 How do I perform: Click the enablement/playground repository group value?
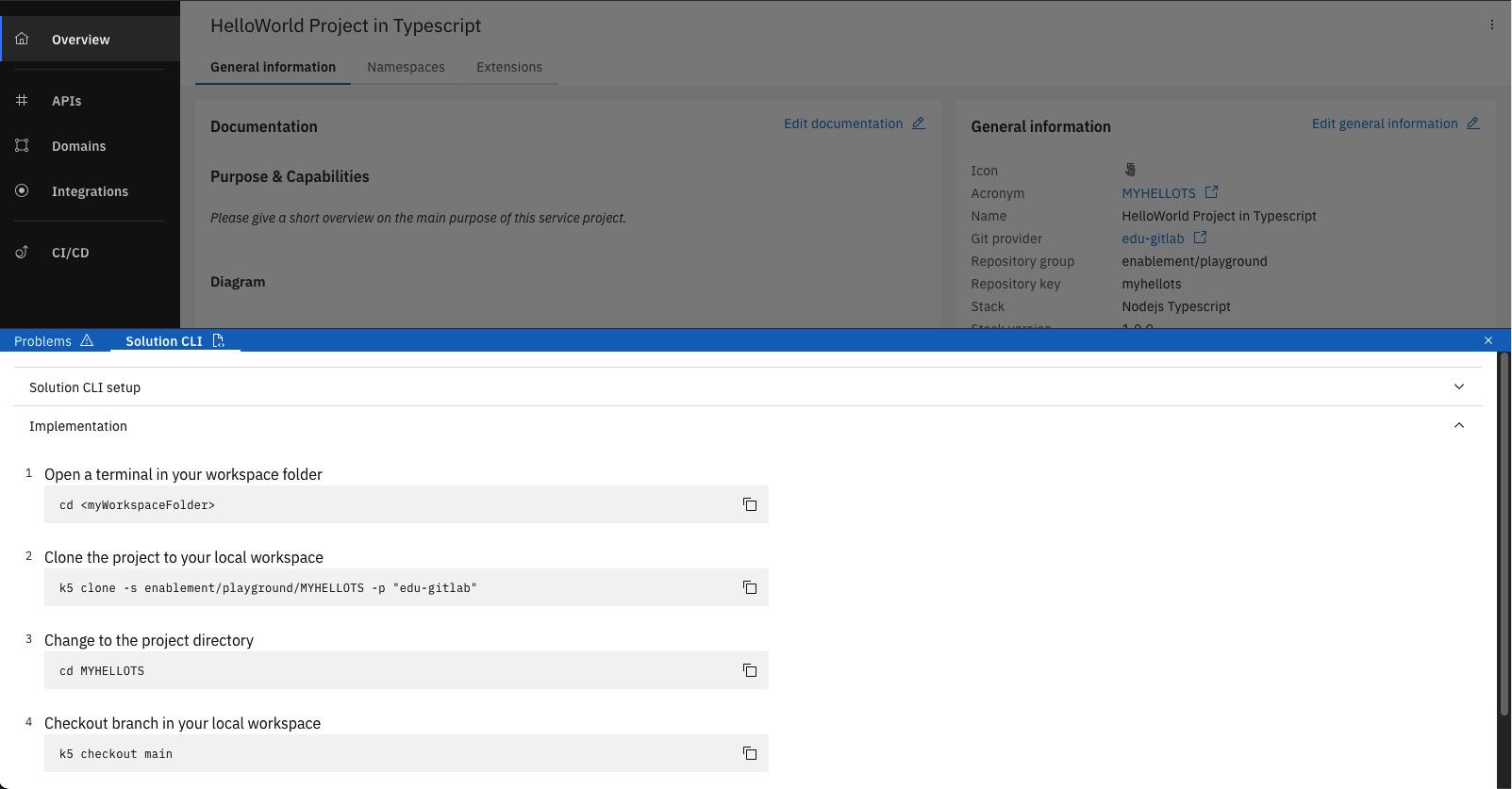pyautogui.click(x=1194, y=261)
